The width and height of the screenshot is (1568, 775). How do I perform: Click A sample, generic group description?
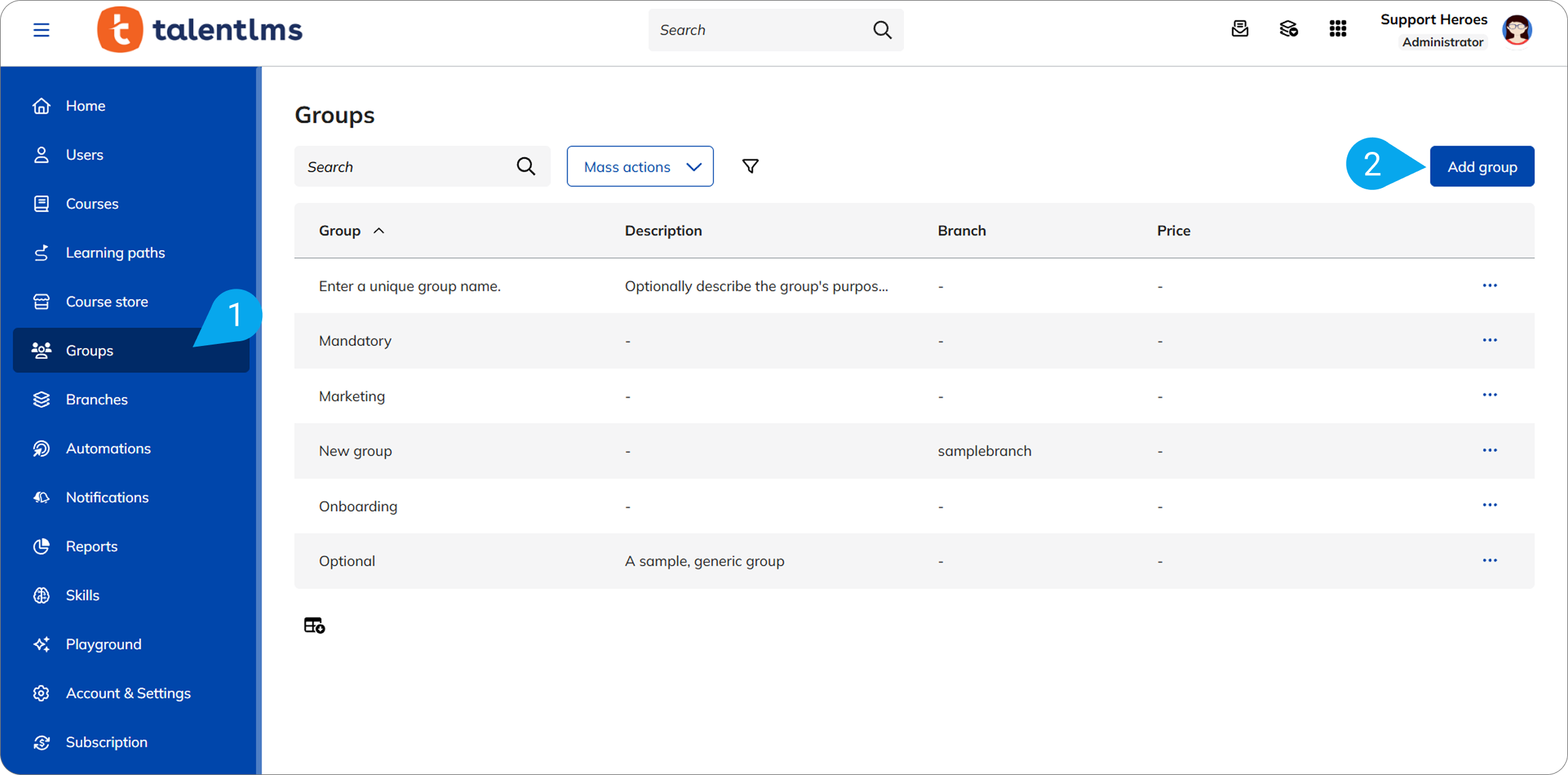coord(704,561)
